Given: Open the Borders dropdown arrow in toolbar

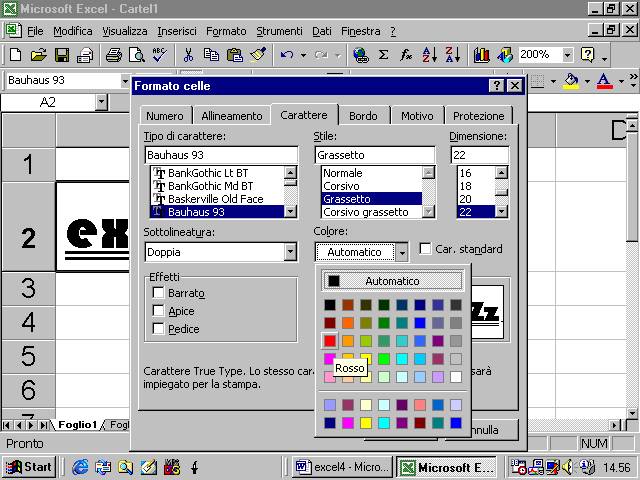Looking at the screenshot, I should pos(553,81).
